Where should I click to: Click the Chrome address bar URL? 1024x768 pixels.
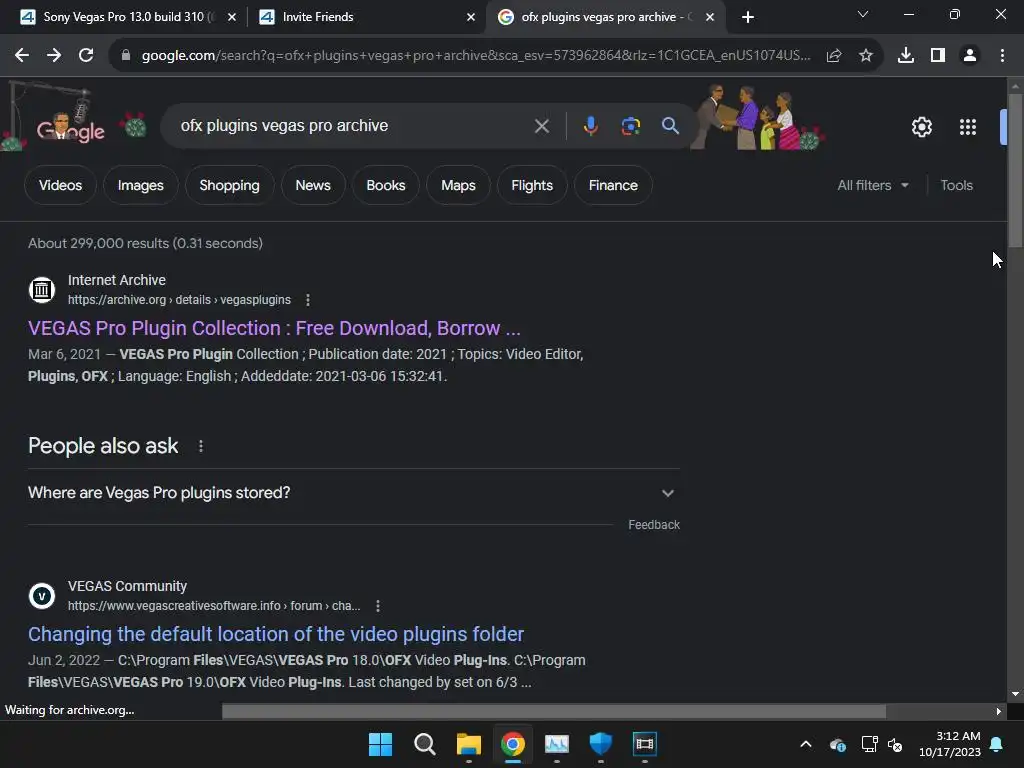pyautogui.click(x=475, y=56)
